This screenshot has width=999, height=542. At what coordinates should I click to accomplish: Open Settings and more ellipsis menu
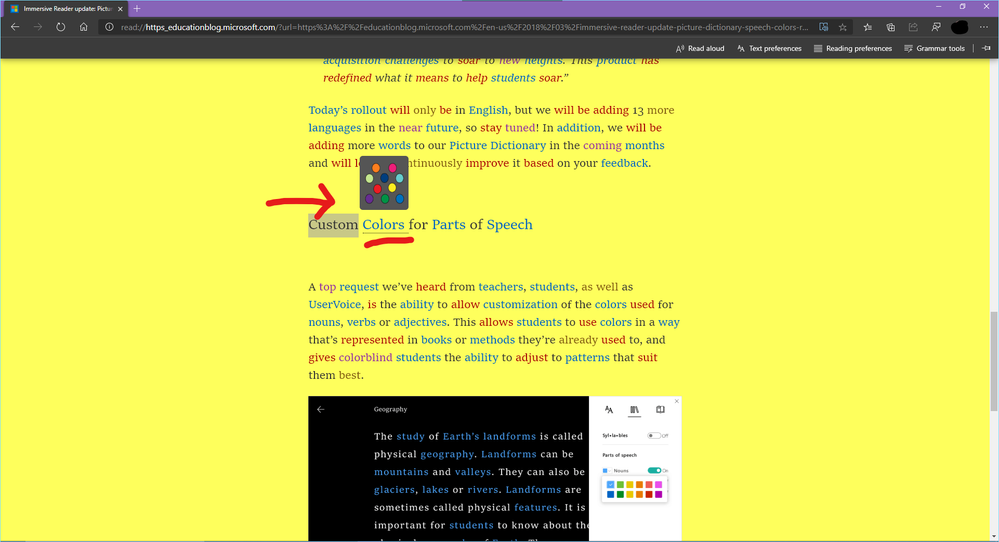coord(984,27)
